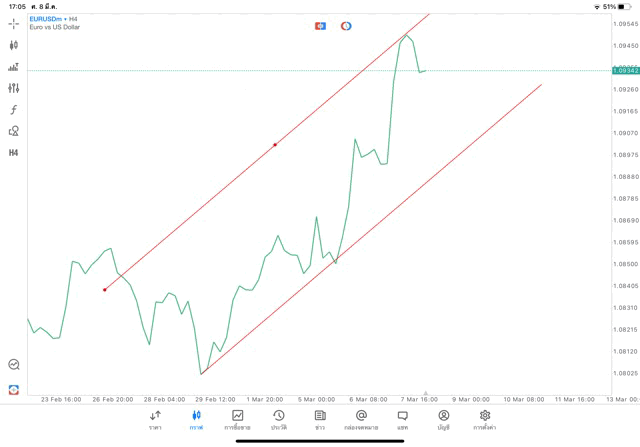Image resolution: width=640 pixels, height=447 pixels.
Task: Open the ข่าว news tab
Action: coord(320,419)
